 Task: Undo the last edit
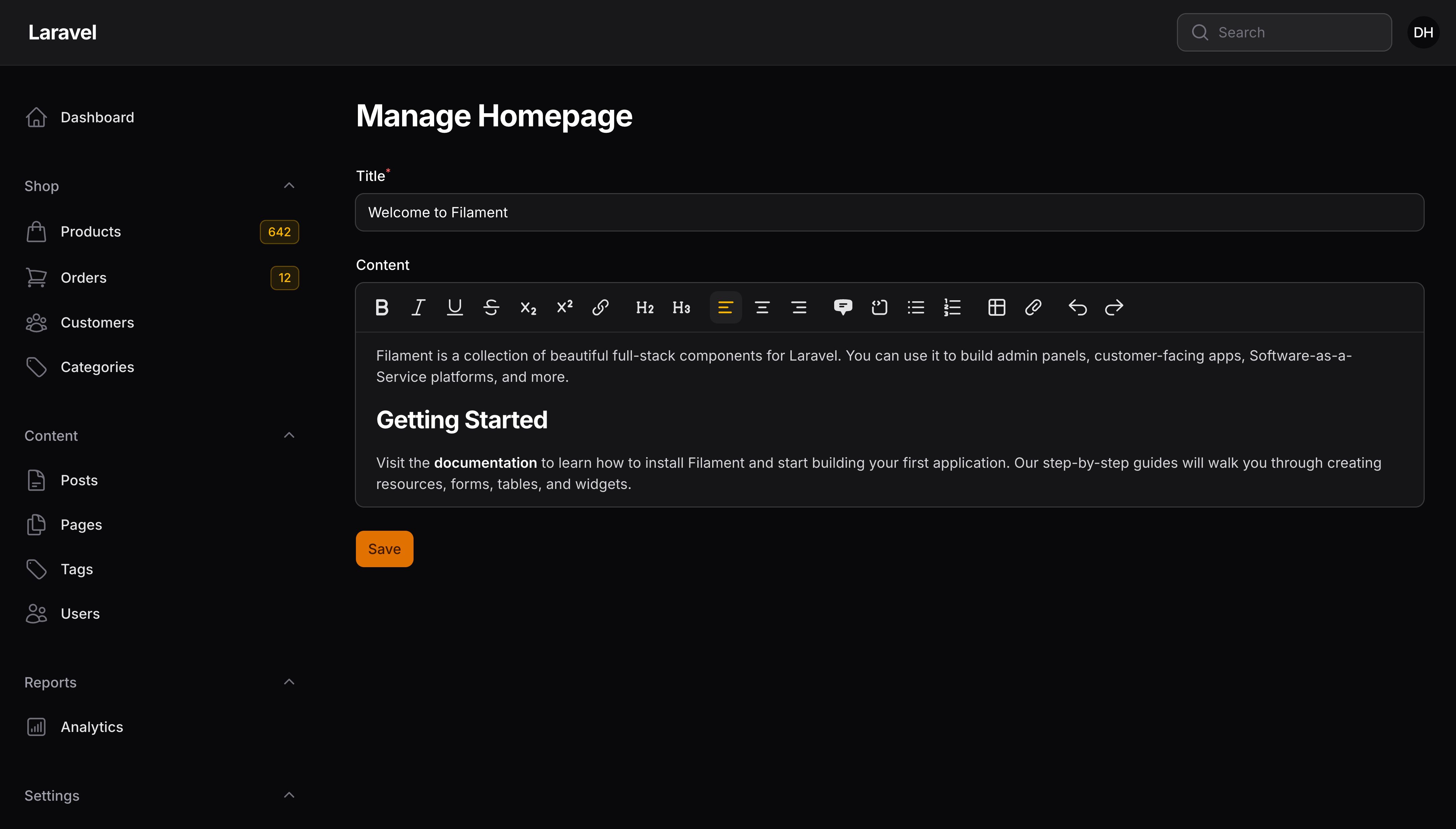(x=1077, y=307)
